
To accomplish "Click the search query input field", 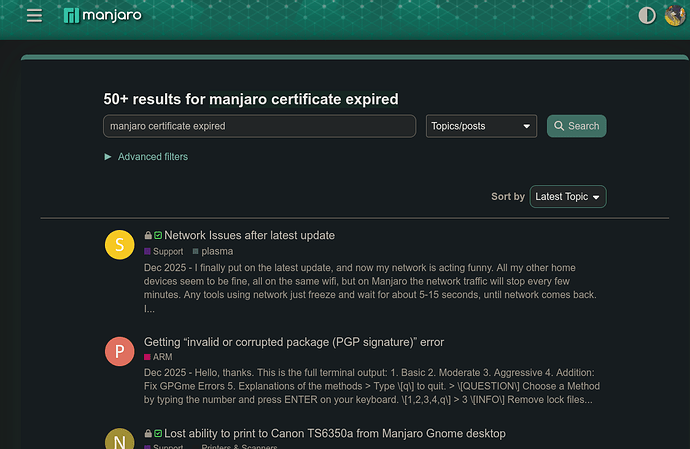I will coord(259,126).
